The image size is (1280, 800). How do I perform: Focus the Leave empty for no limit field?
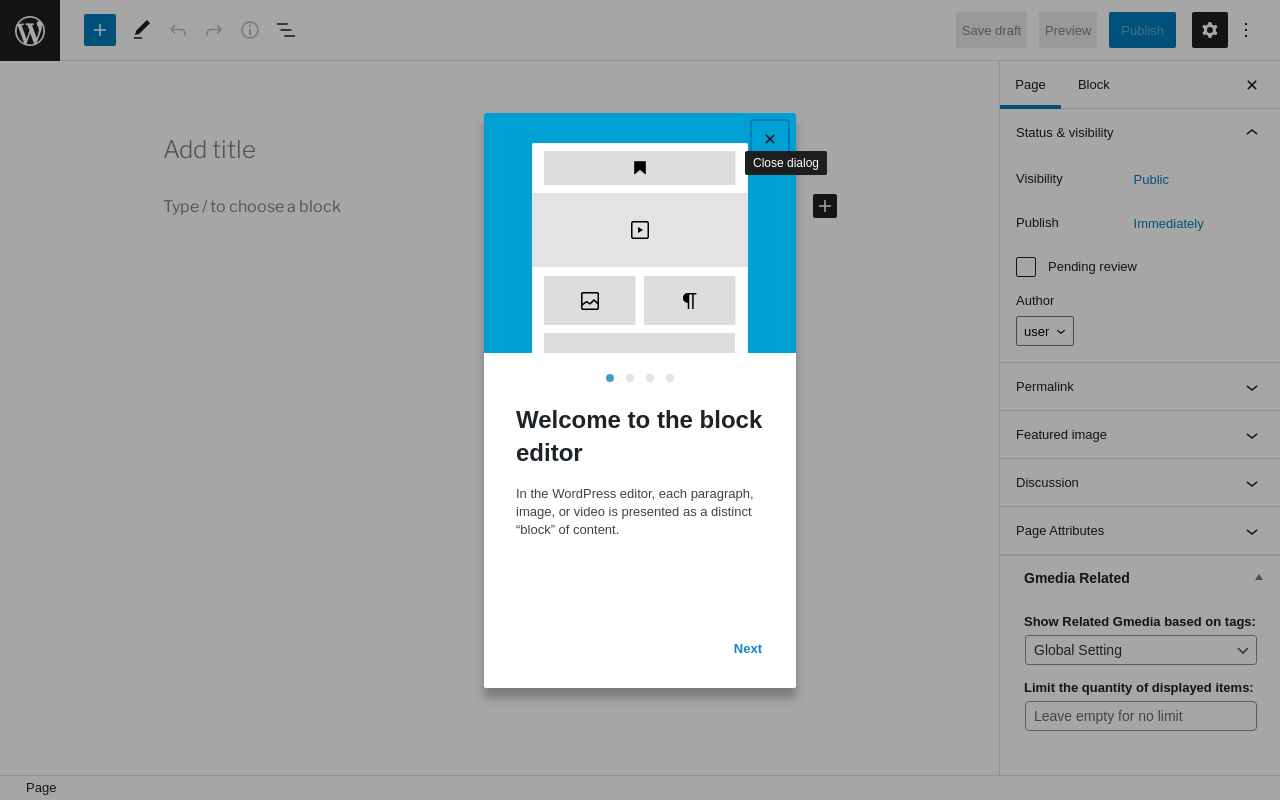click(x=1141, y=716)
